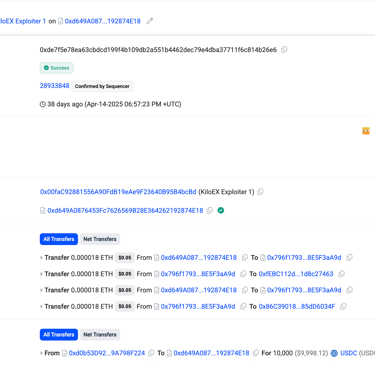Click the Success status badge
The image size is (375, 366).
point(57,68)
